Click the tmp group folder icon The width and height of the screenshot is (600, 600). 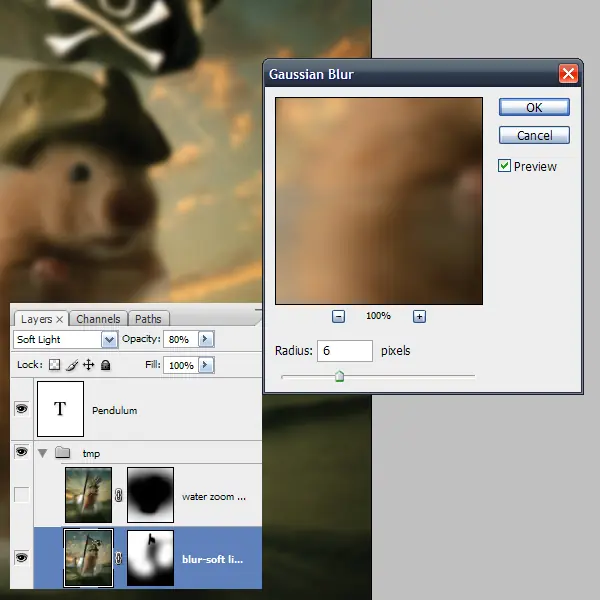pos(62,453)
